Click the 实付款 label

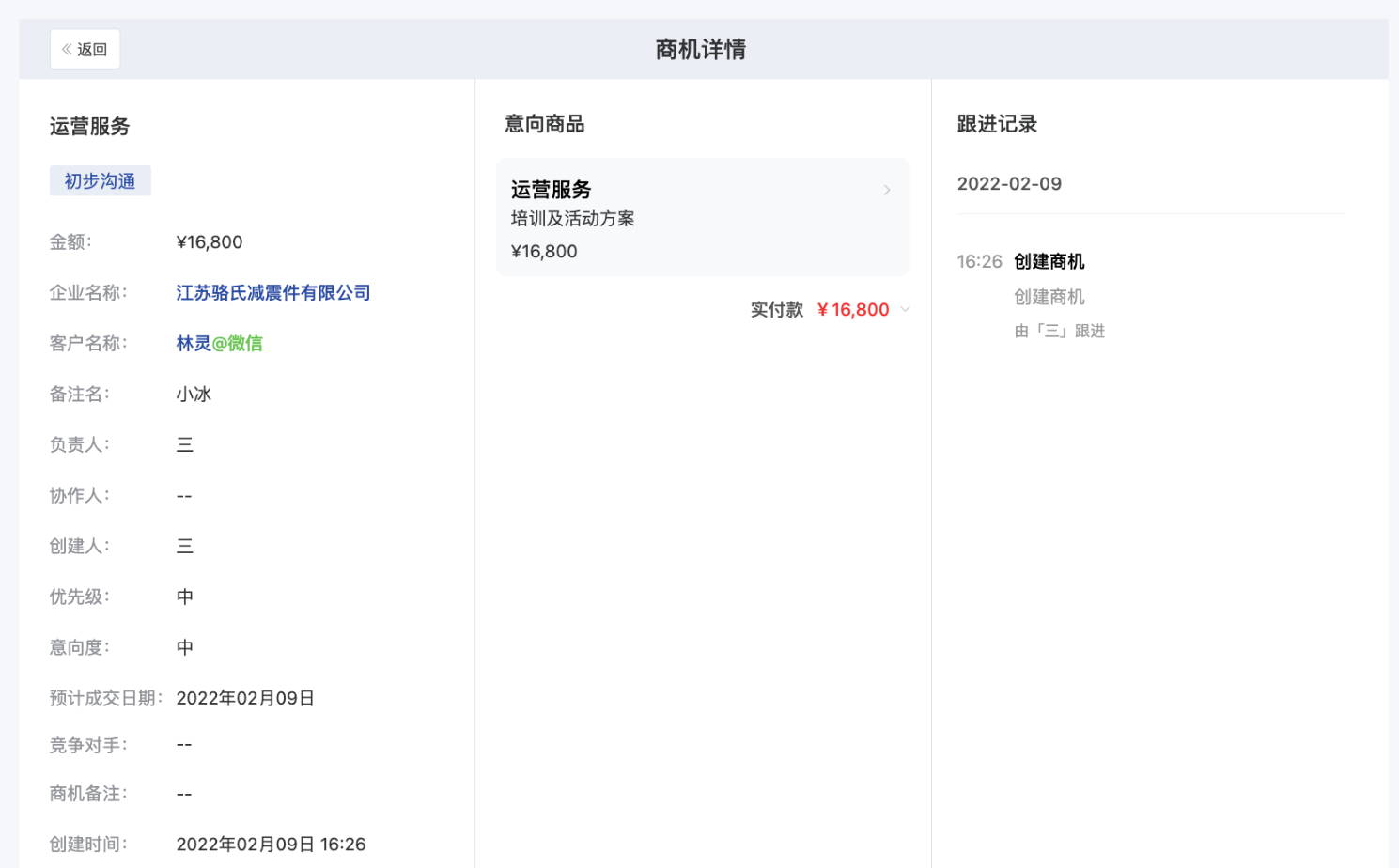click(x=777, y=310)
